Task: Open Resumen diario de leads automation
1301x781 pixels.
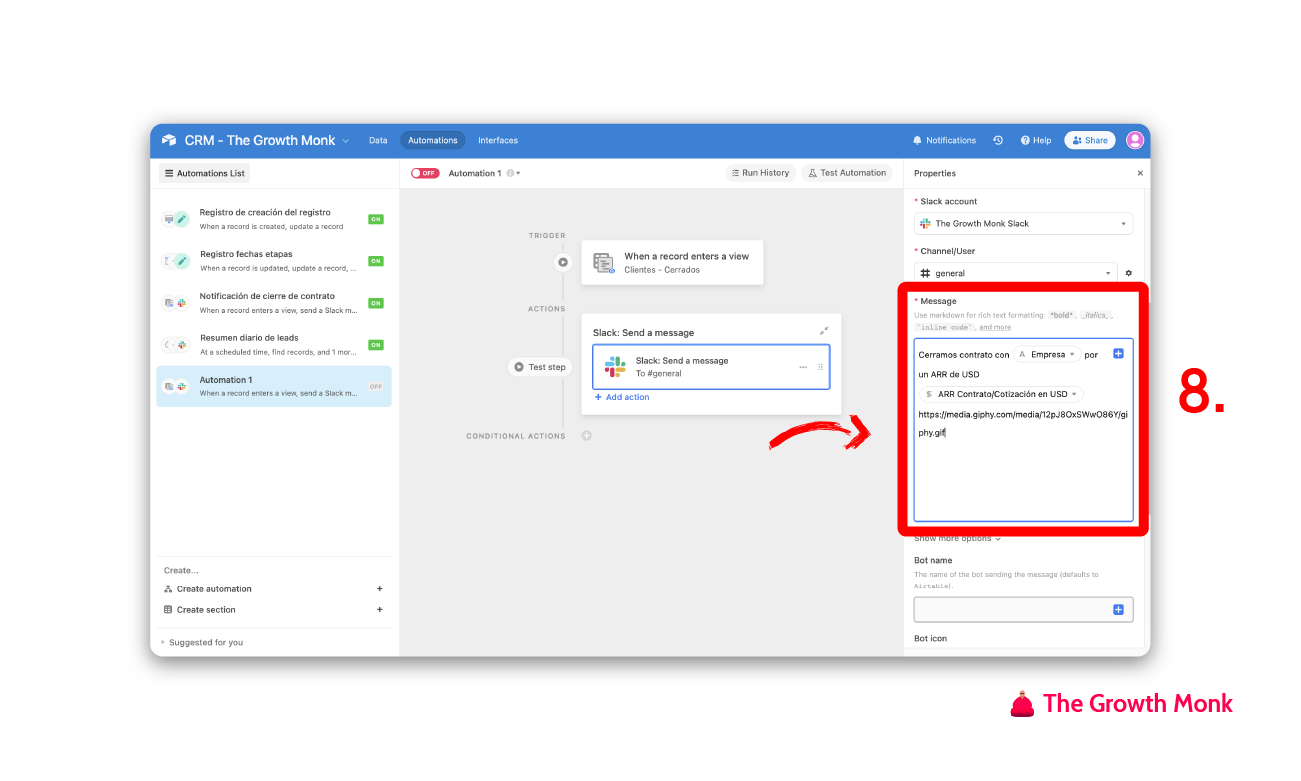Action: point(274,345)
